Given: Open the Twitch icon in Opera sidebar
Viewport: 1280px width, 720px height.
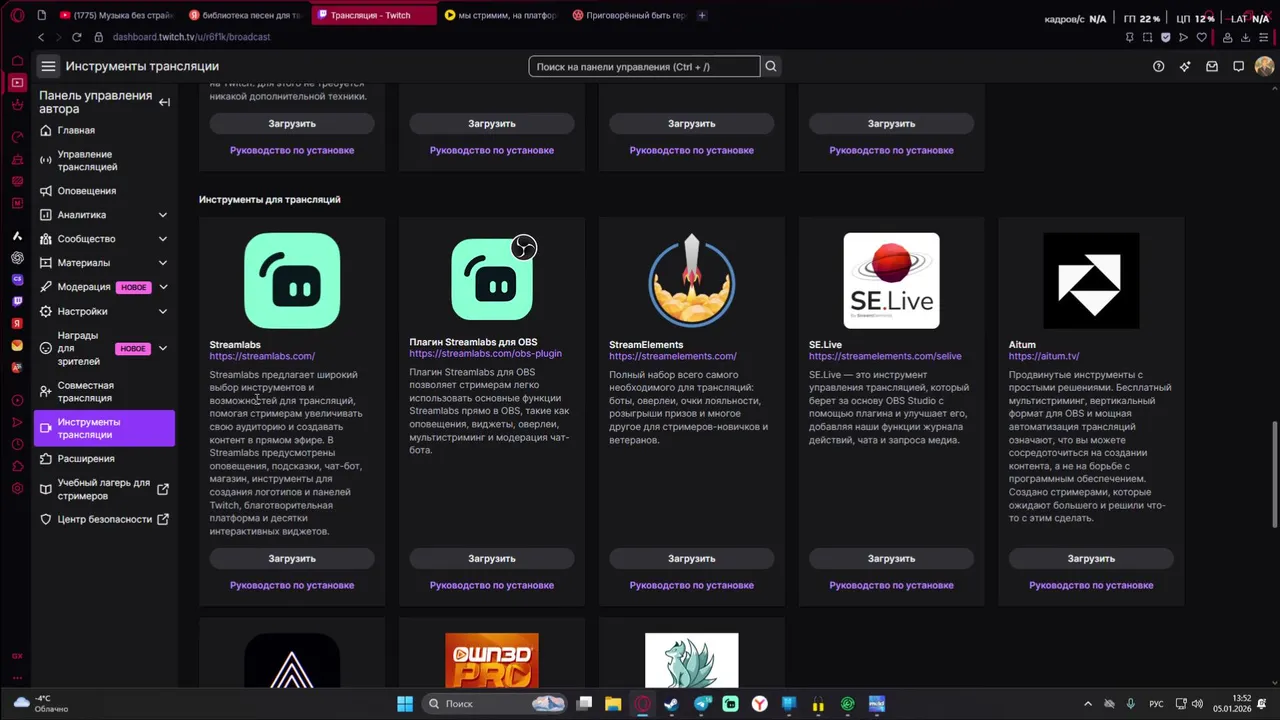Looking at the screenshot, I should [x=17, y=301].
